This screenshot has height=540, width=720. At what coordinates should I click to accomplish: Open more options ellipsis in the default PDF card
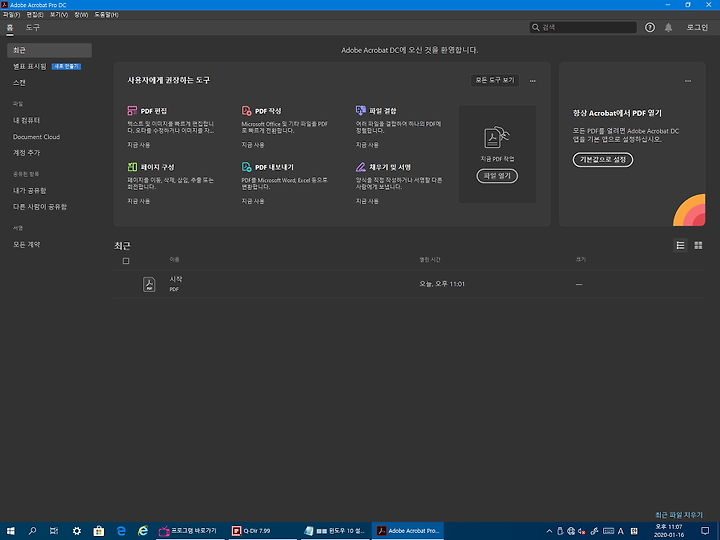688,81
